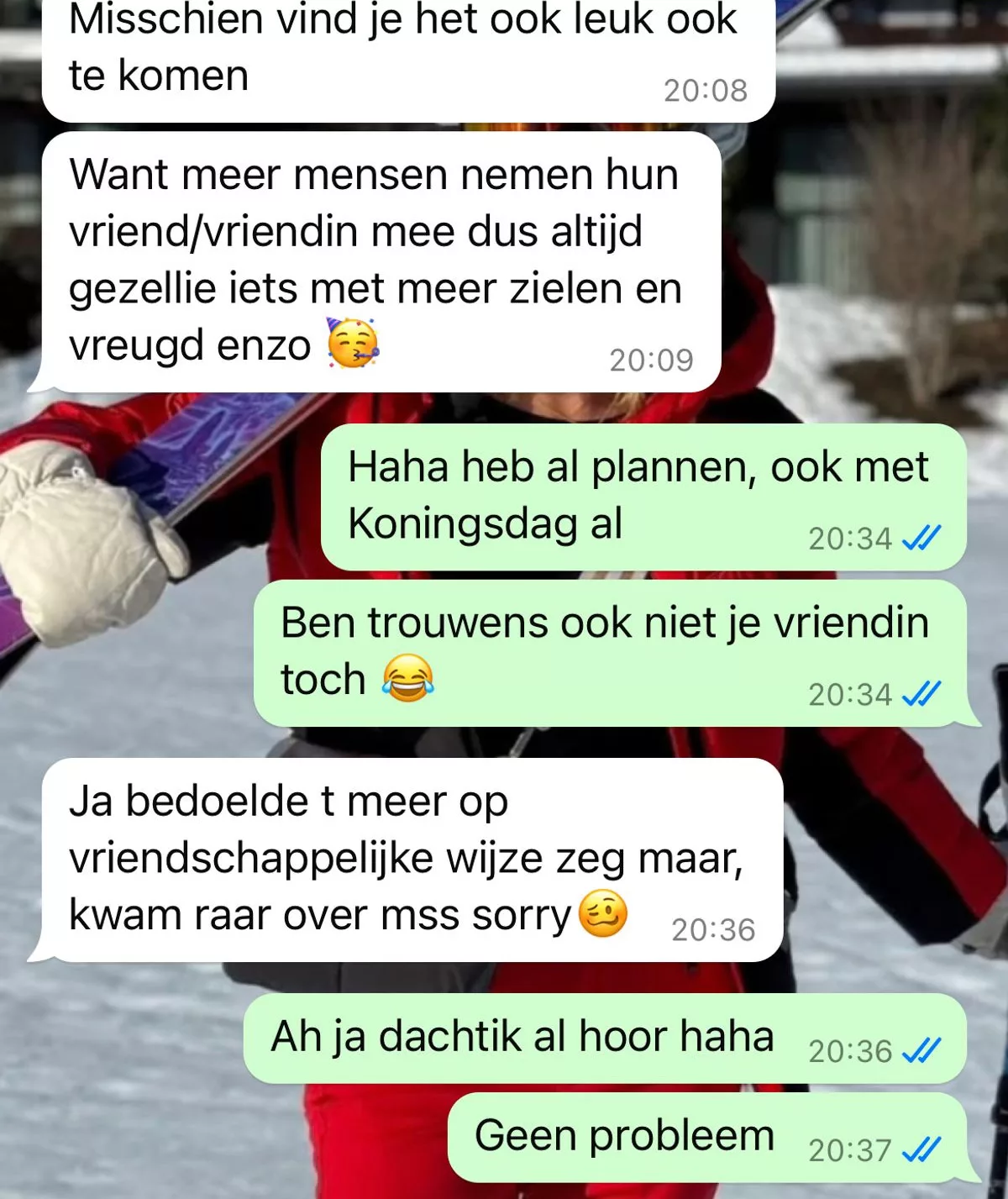Select the 'Ja bedoelde t meer op' message
Image resolution: width=1008 pixels, height=1199 pixels.
point(407,860)
